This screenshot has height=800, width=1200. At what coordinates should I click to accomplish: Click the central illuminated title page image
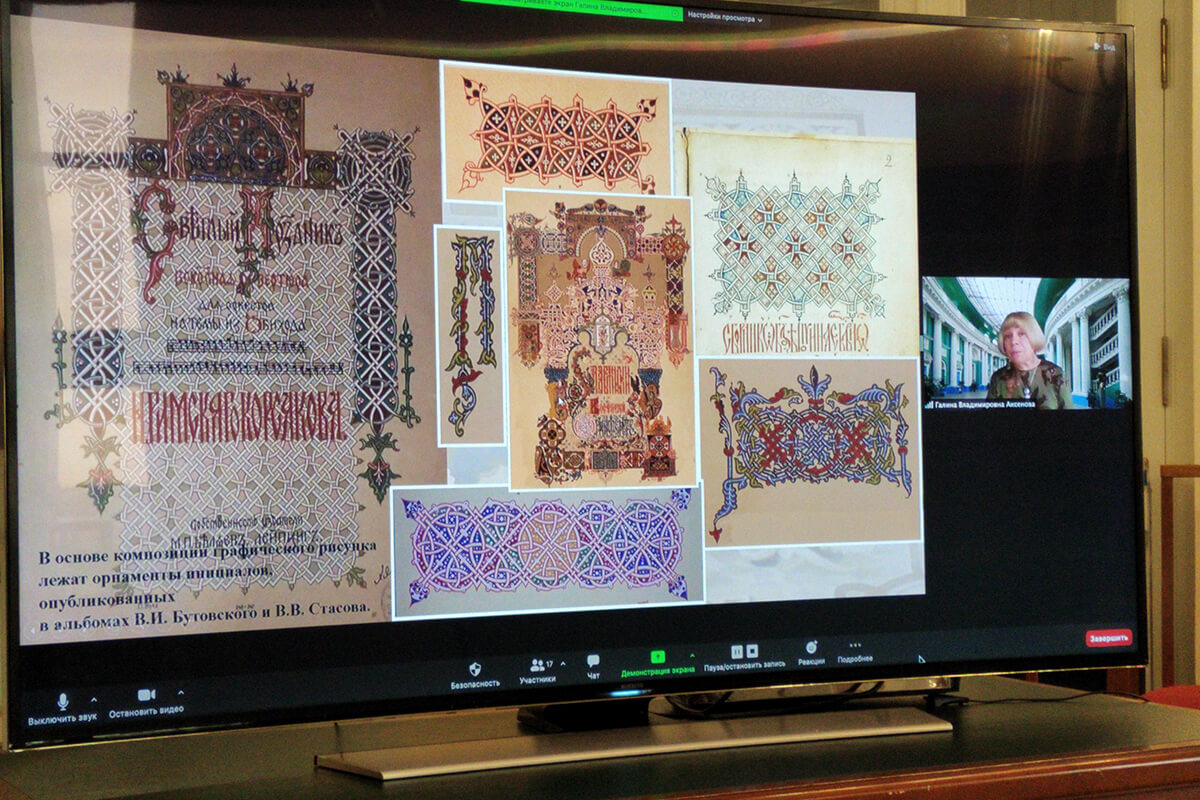(x=600, y=338)
